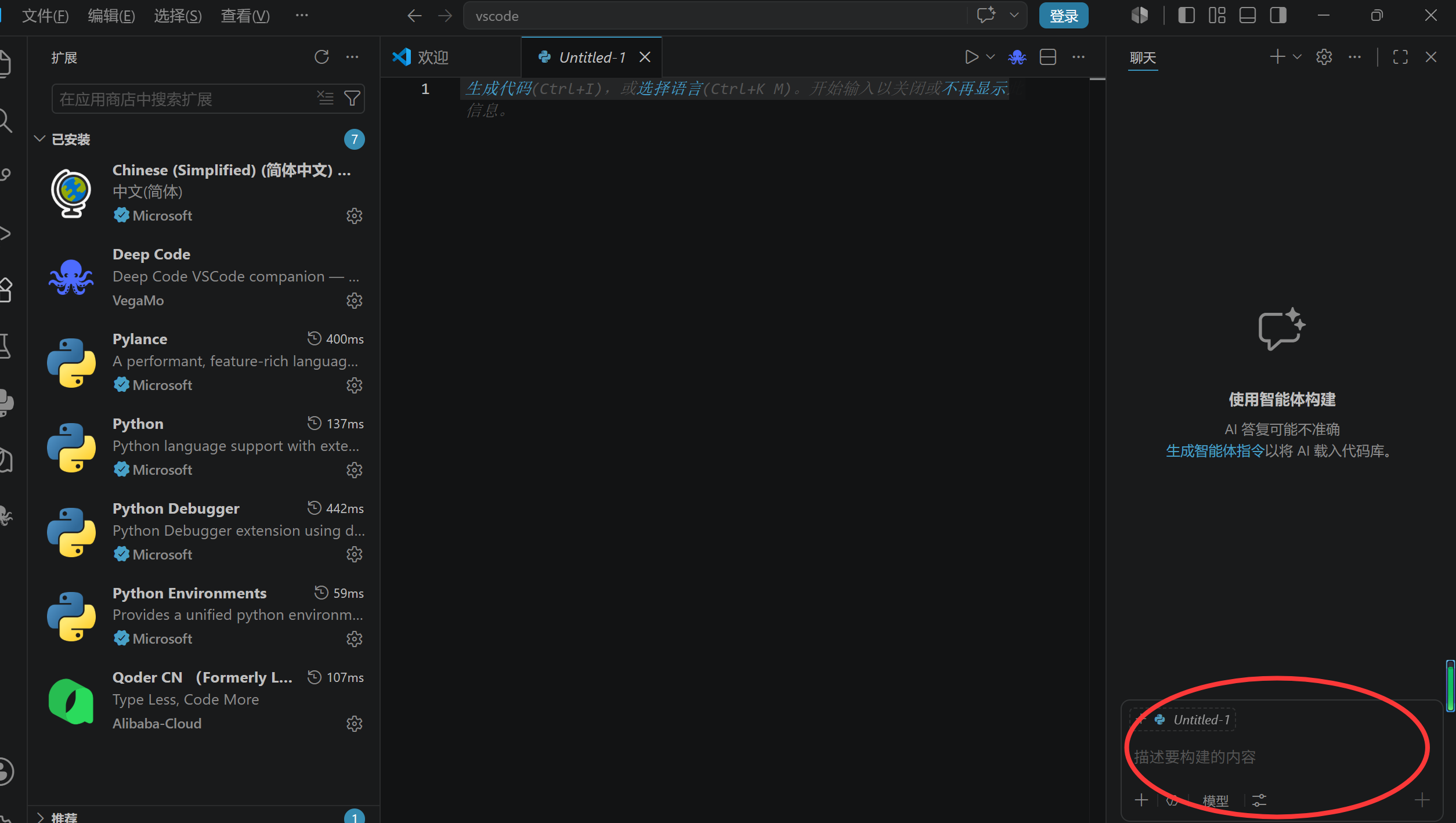Viewport: 1456px width, 823px height.
Task: Open the customize layout icon
Action: point(1217,16)
